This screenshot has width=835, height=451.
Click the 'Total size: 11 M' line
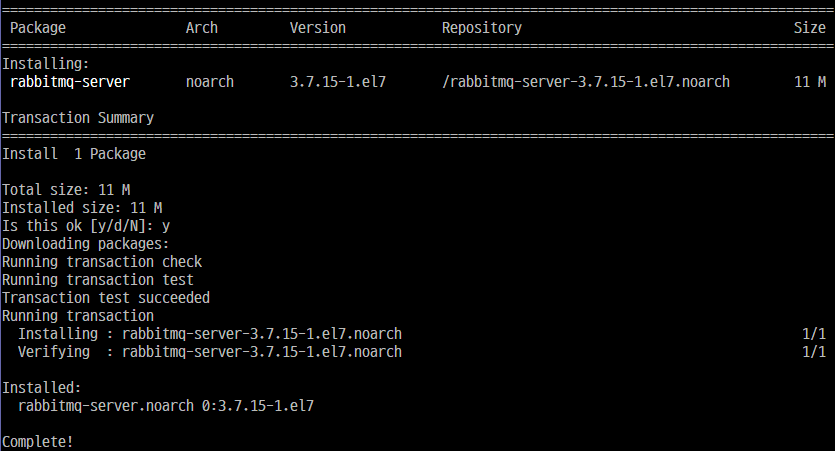click(x=66, y=190)
